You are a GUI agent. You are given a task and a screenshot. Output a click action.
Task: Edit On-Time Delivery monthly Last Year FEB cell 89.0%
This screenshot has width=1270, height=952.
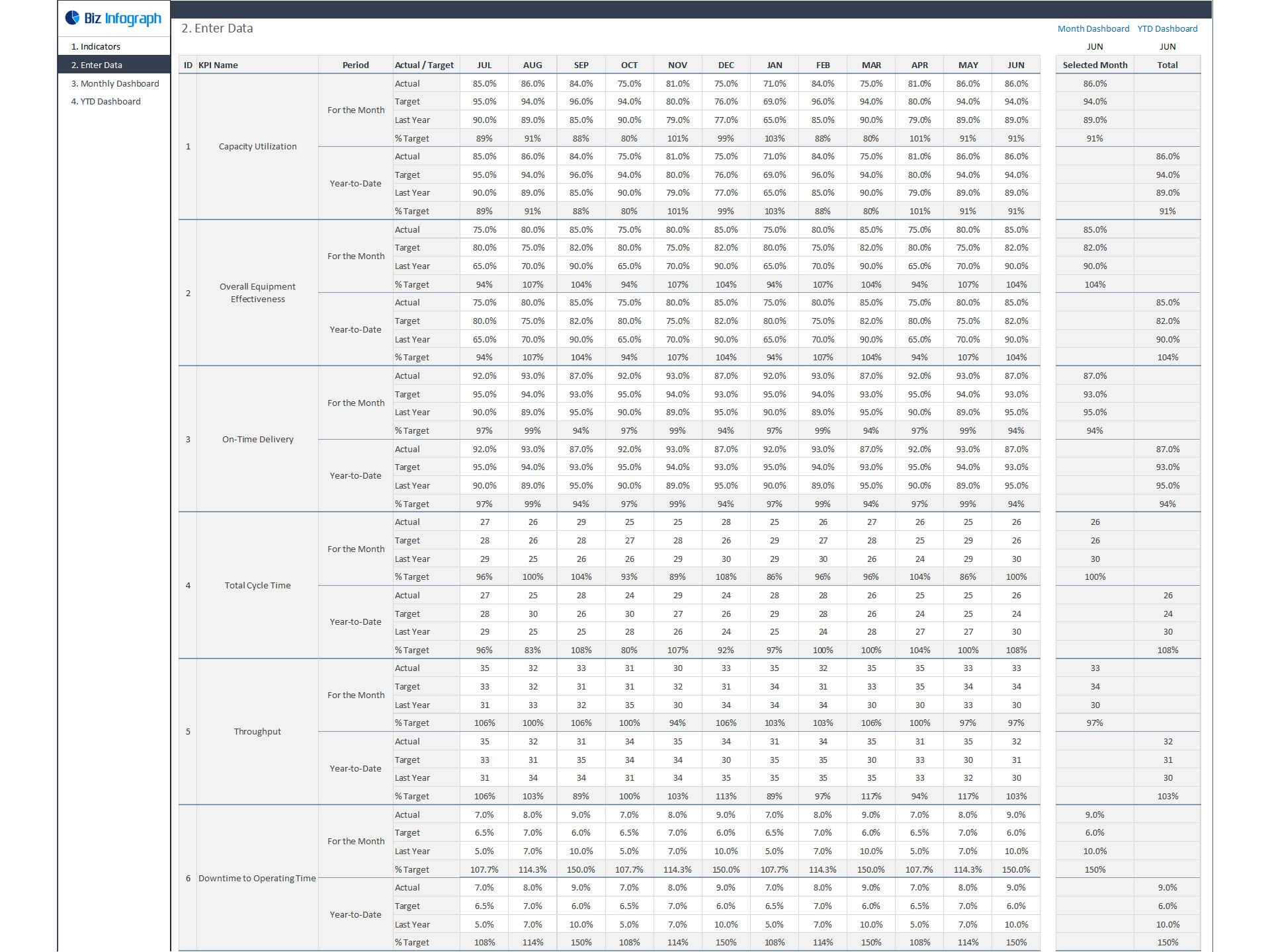pos(823,412)
